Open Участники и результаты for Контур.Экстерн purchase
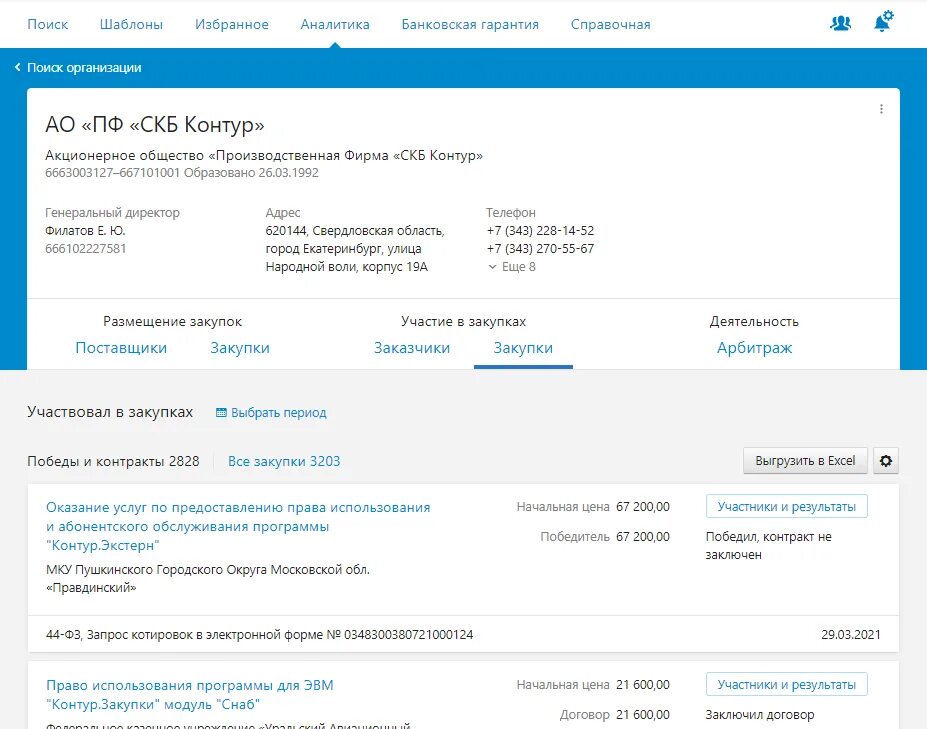 click(x=786, y=507)
